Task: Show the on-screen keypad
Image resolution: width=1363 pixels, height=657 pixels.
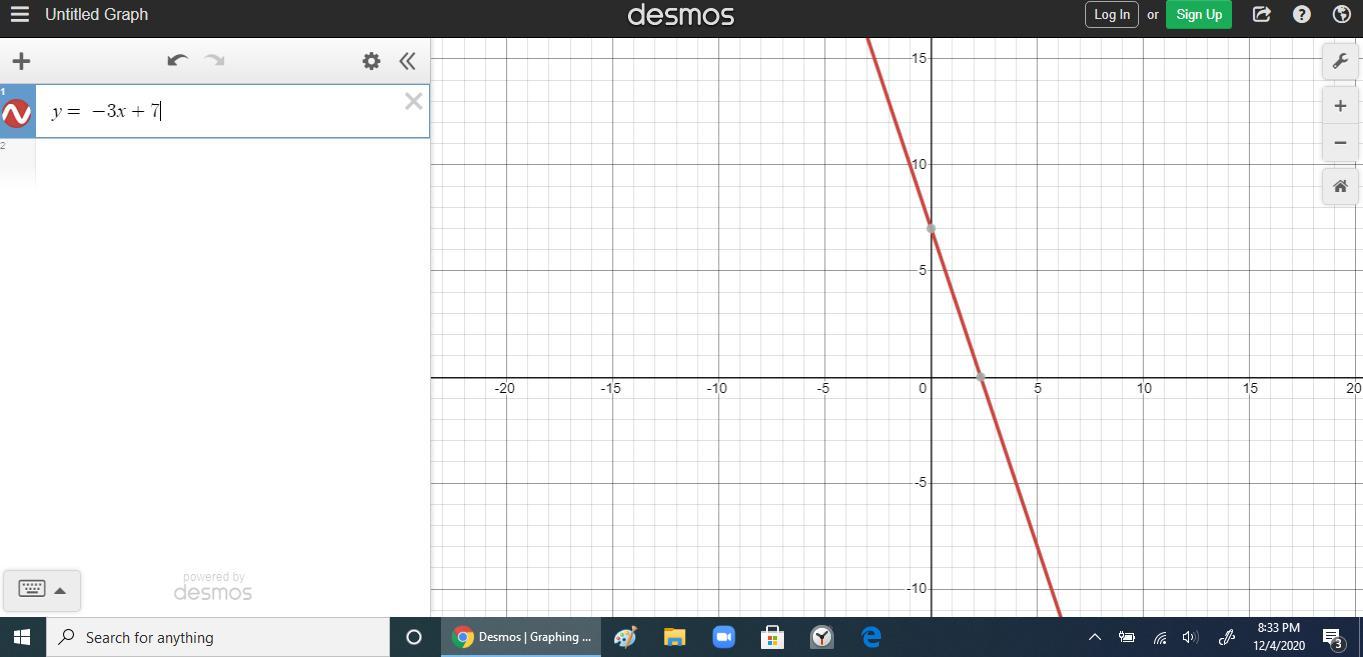Action: (32, 589)
